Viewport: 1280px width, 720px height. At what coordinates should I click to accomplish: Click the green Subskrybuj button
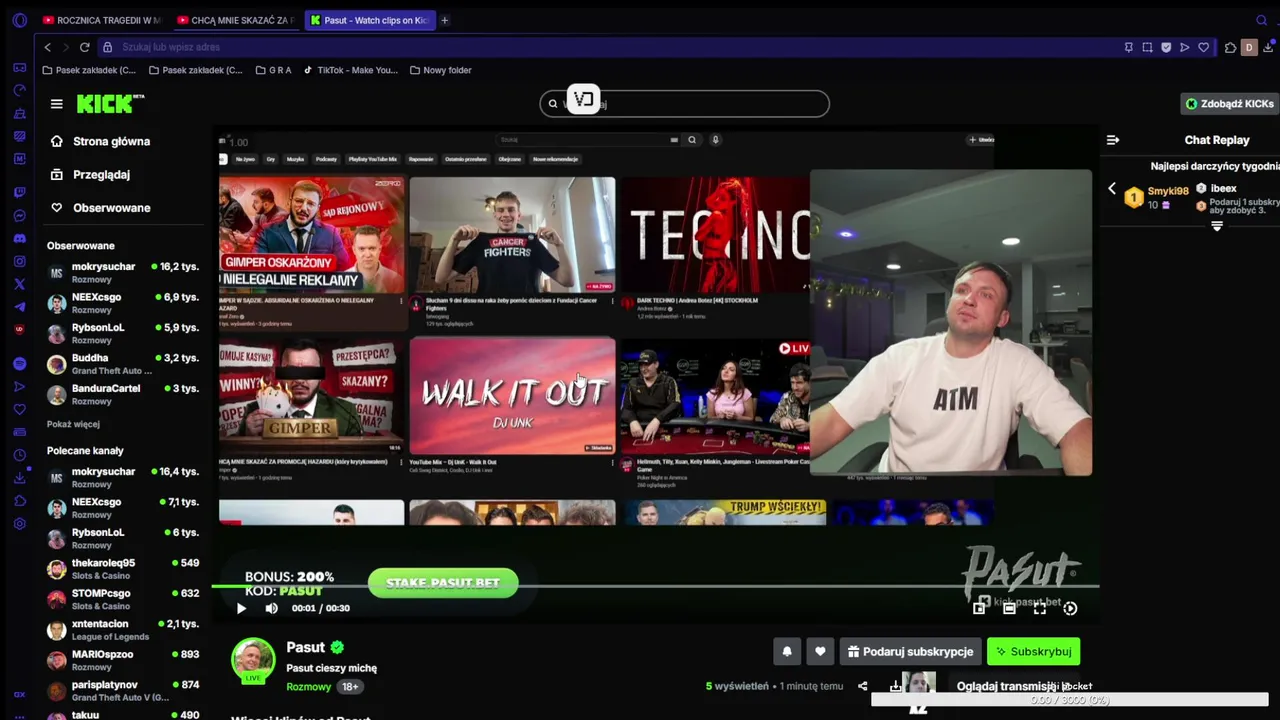tap(1033, 651)
